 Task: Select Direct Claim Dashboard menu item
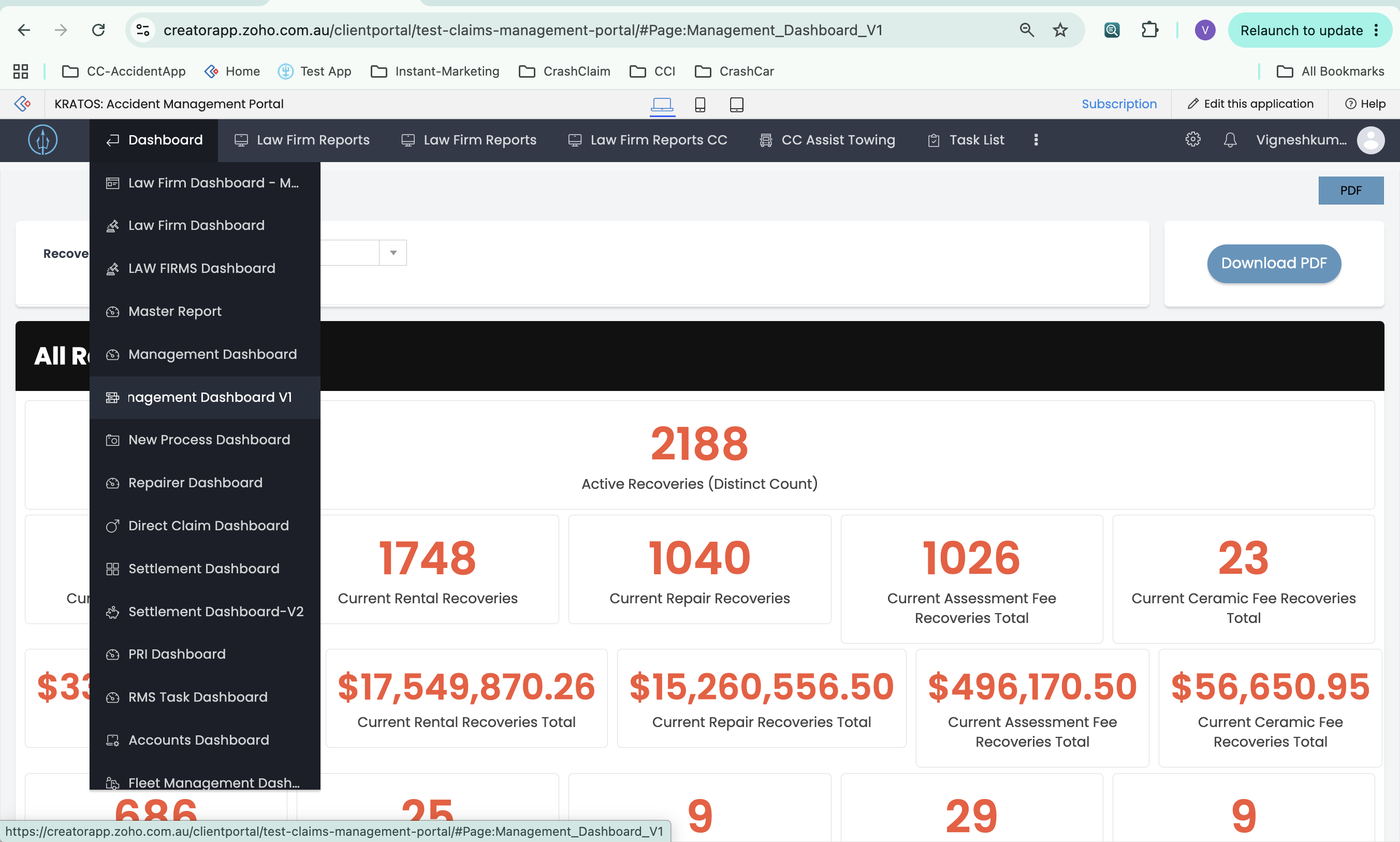pyautogui.click(x=205, y=526)
